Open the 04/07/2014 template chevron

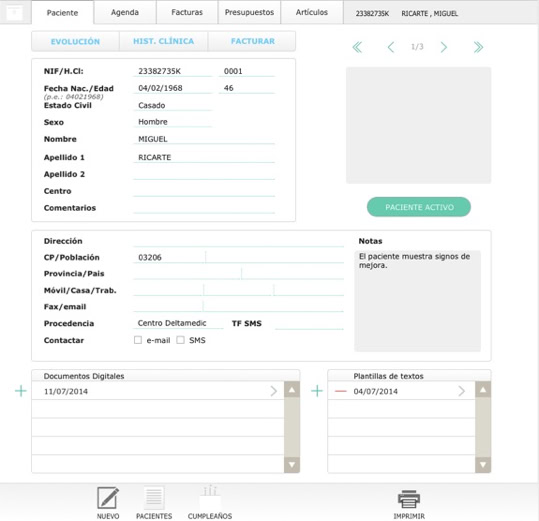click(x=462, y=391)
